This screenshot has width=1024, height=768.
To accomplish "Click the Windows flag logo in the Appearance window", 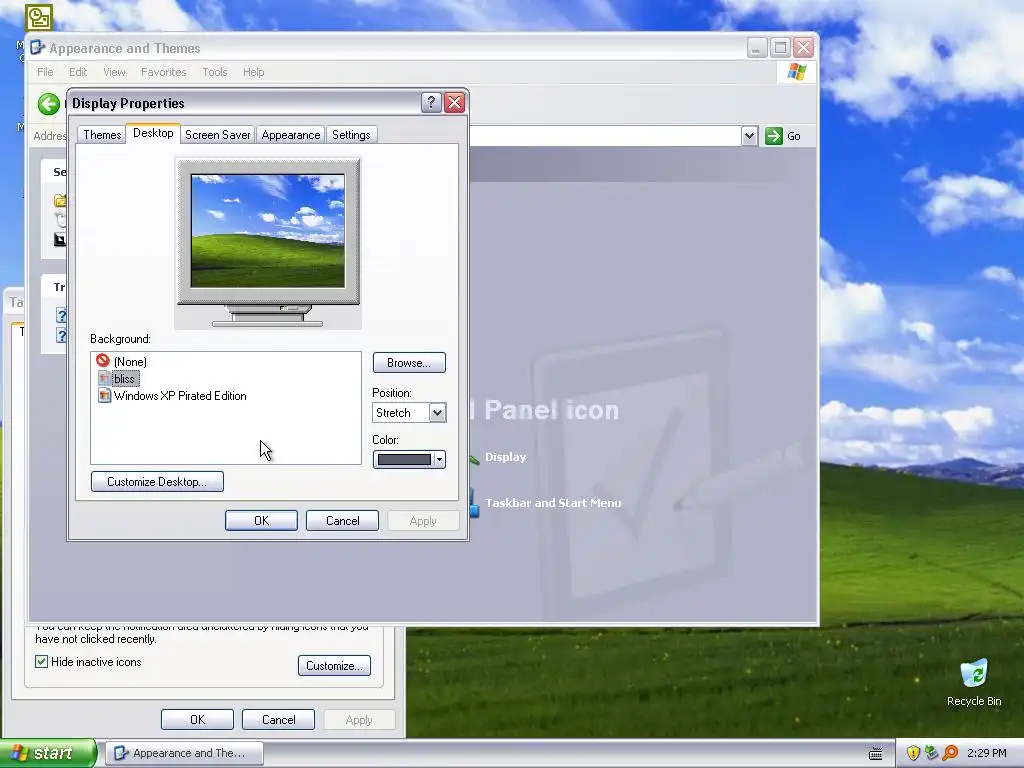I will 796,72.
